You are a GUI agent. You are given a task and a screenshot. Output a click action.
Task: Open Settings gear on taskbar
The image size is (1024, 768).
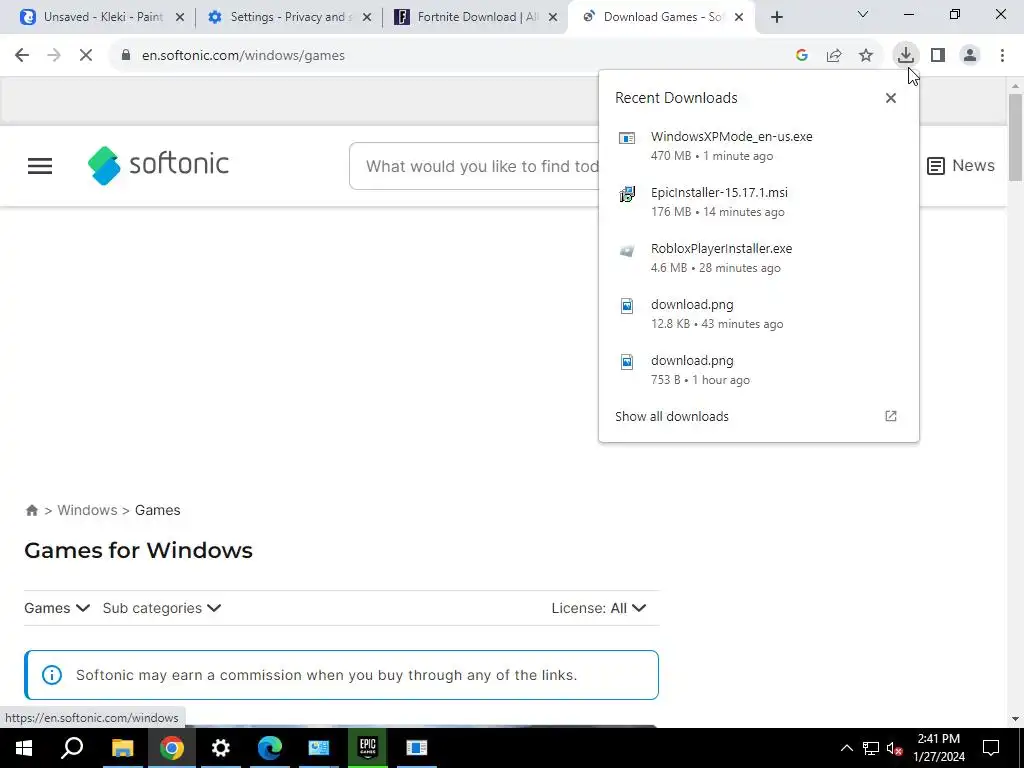click(221, 748)
